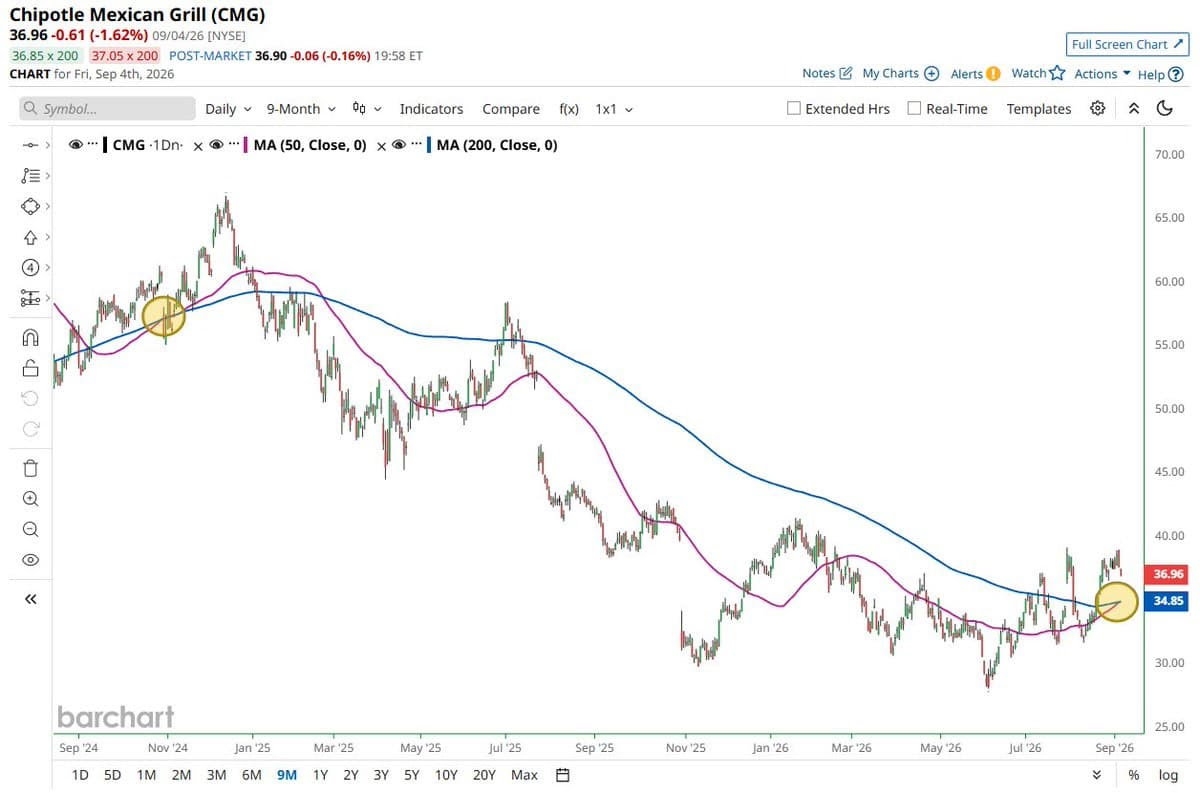Screen dimensions: 1200x793
Task: Add CMG to Watch list star
Action: coord(1057,73)
